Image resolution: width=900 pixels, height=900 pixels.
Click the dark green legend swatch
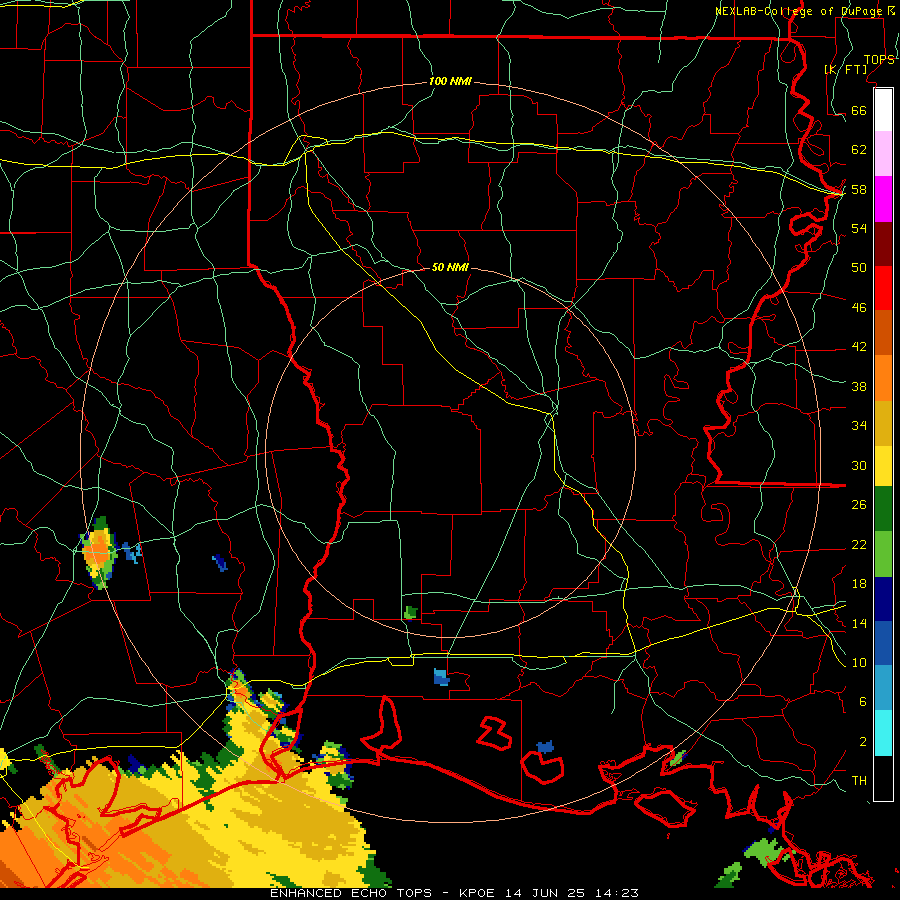tap(883, 509)
